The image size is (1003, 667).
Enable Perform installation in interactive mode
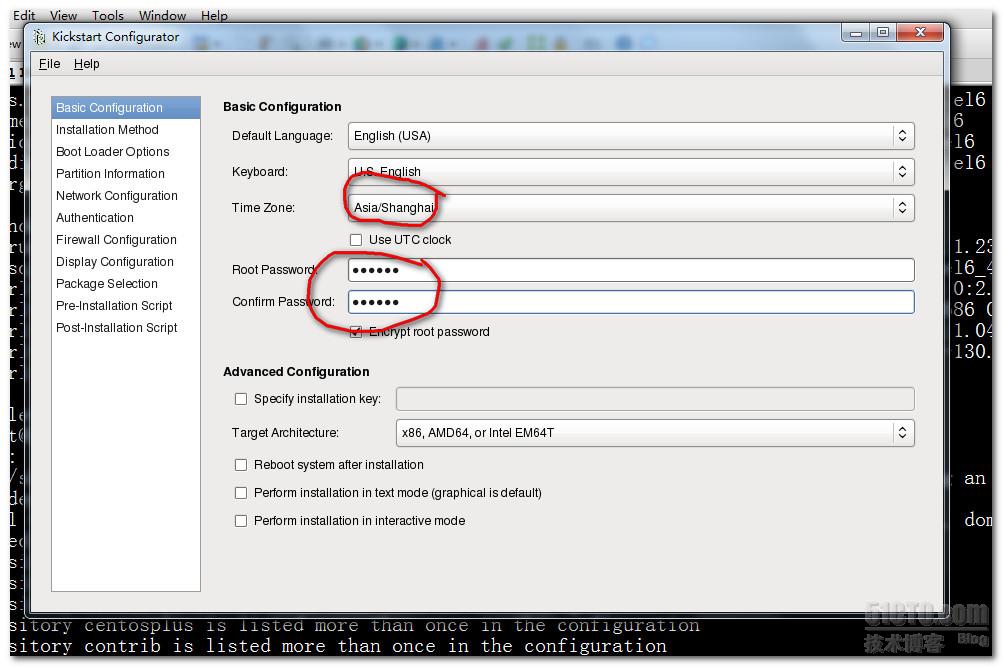tap(241, 521)
